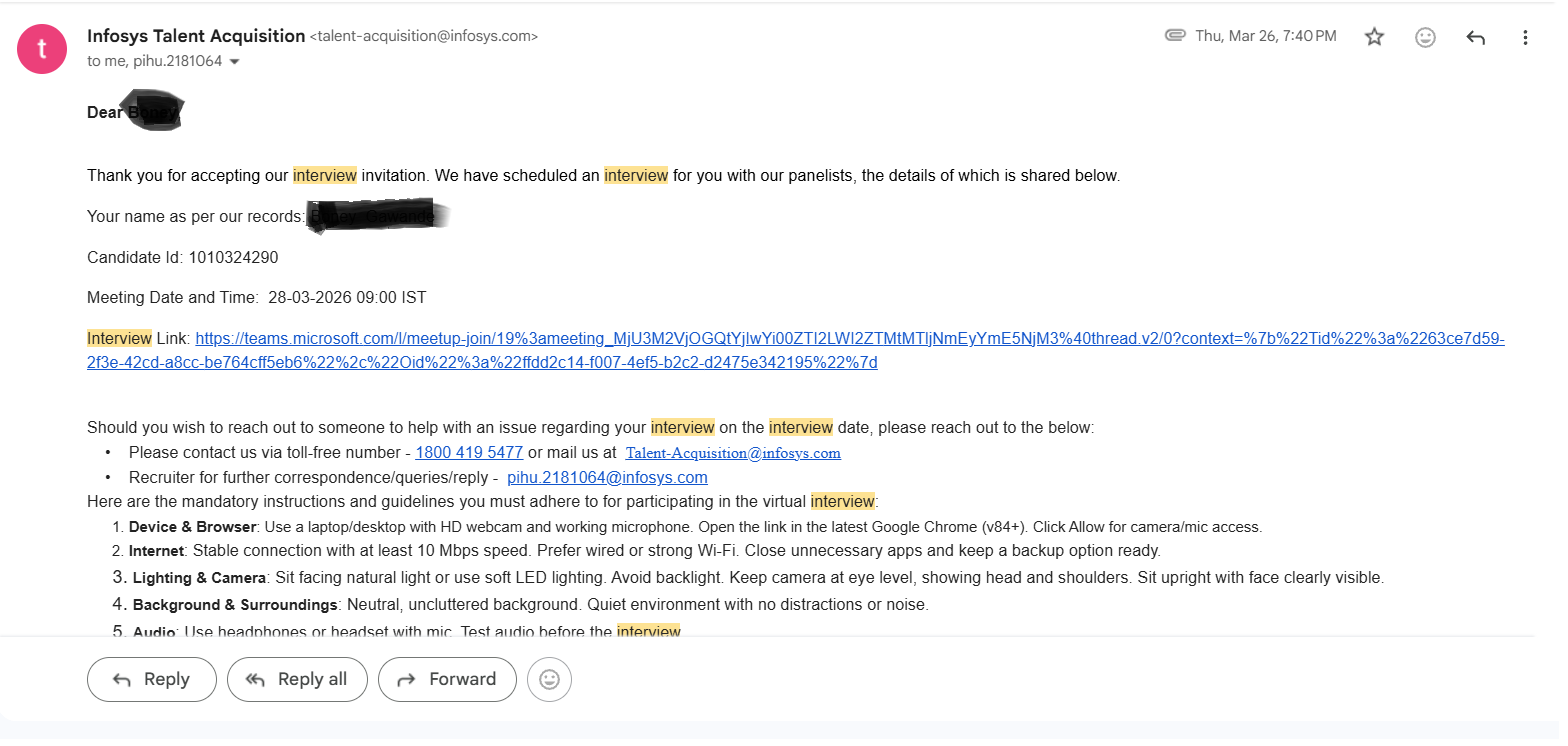Click the Thu, Mar 26 timestamp
The image size is (1568, 746).
1265,36
